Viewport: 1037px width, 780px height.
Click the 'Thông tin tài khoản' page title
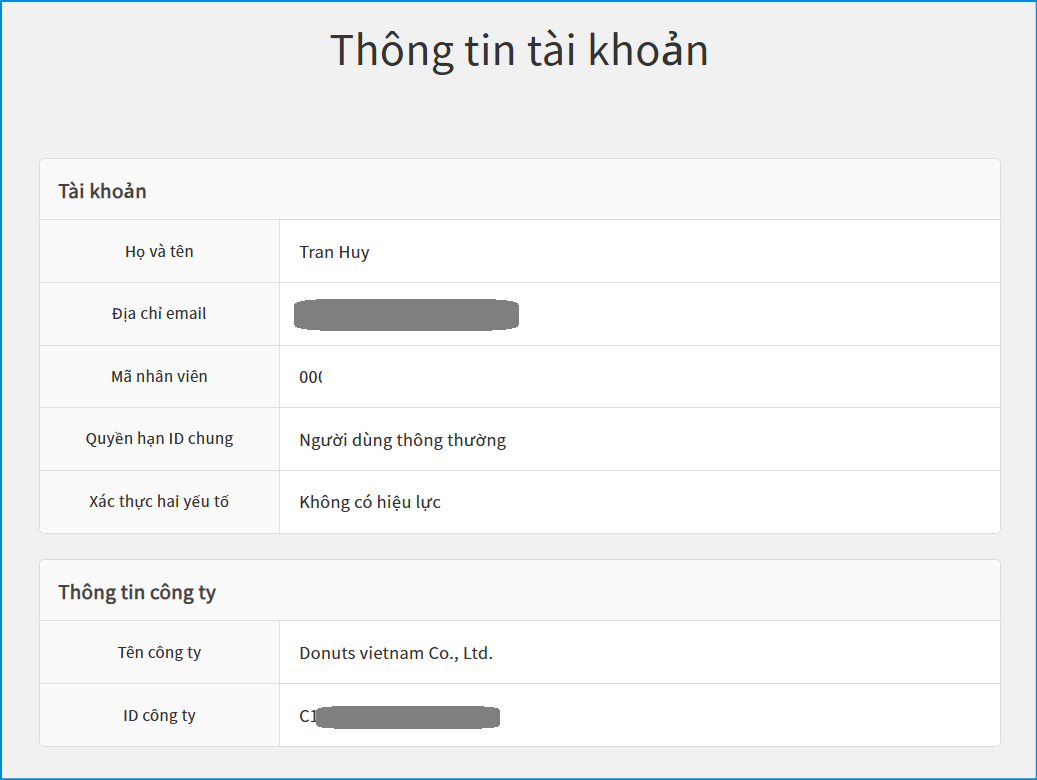tap(519, 50)
